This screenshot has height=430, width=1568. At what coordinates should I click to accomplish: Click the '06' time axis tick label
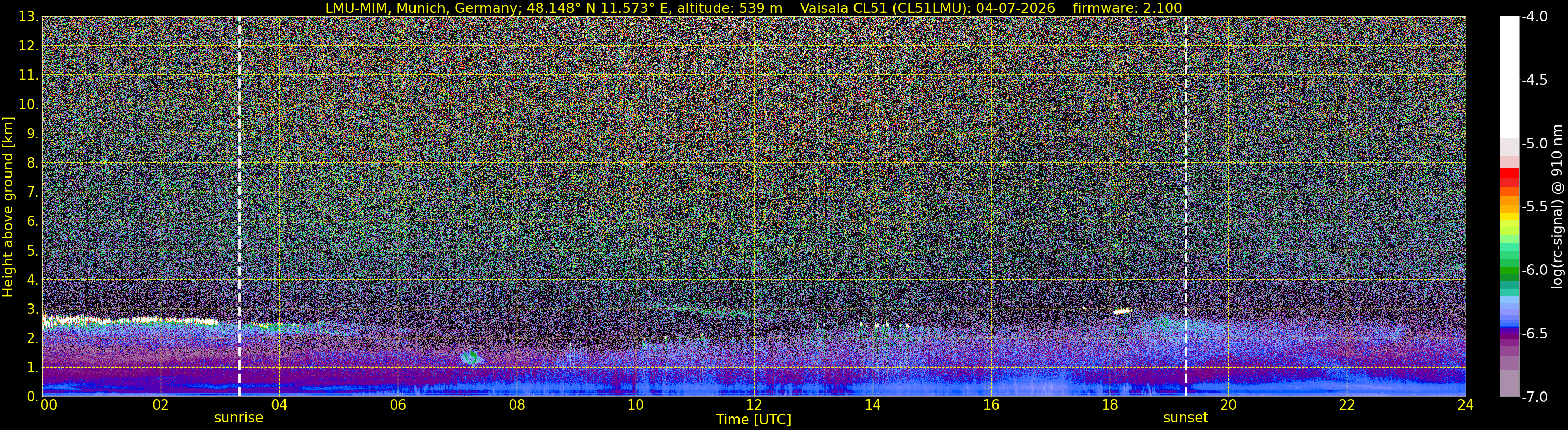pyautogui.click(x=397, y=405)
